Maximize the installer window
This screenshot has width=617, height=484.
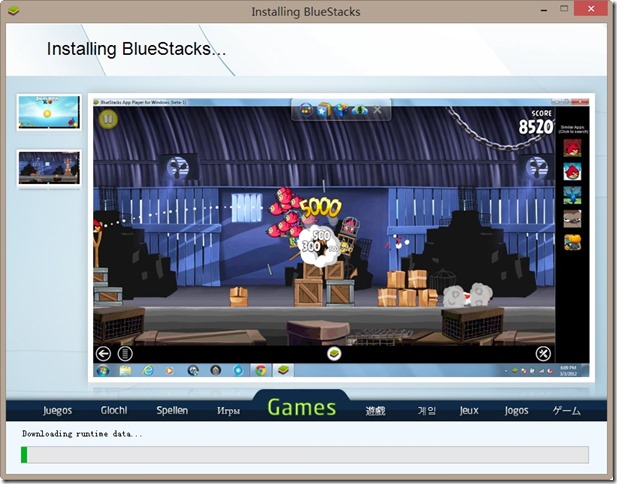click(x=564, y=9)
